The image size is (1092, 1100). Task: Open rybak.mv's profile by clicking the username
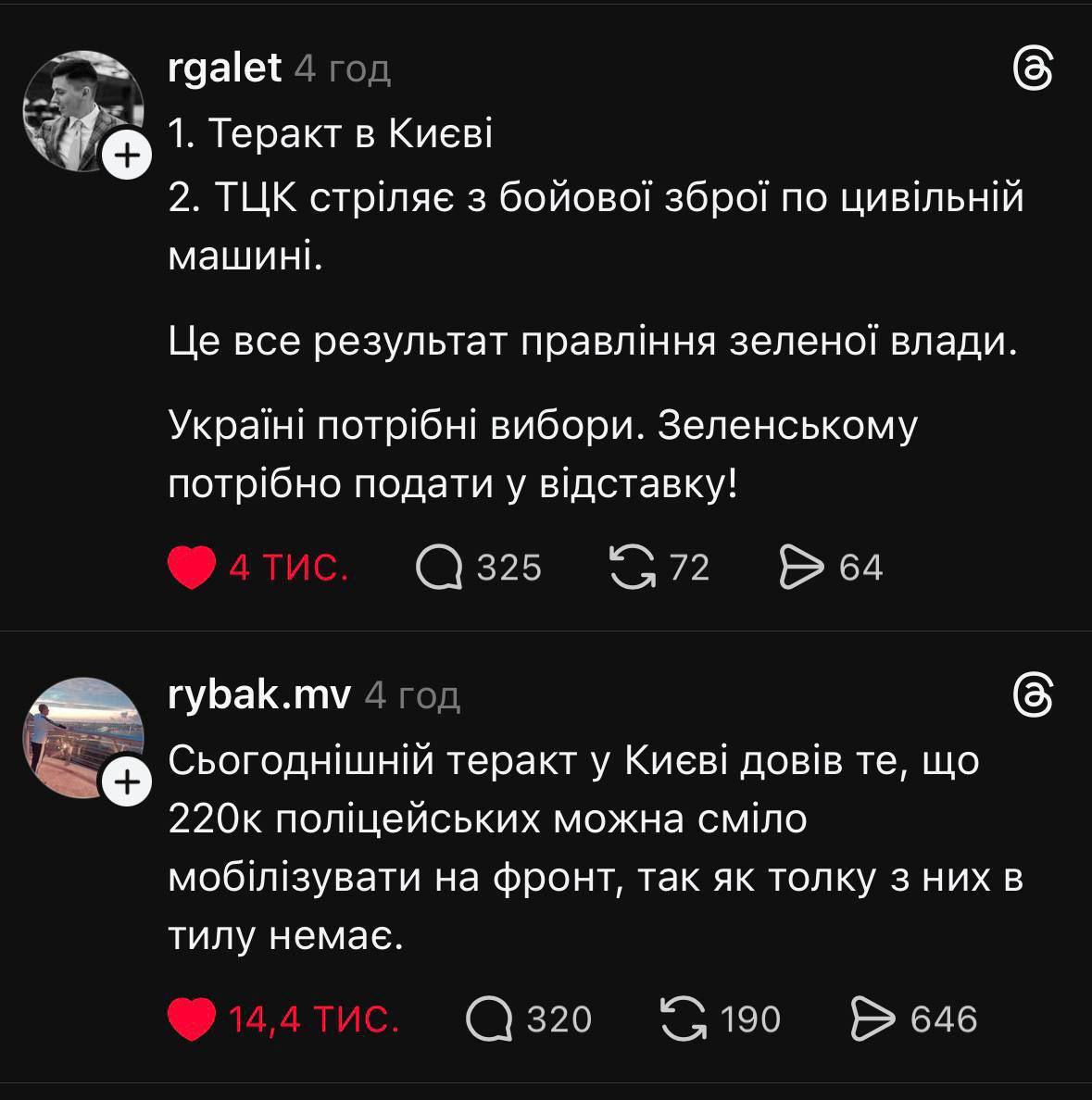pyautogui.click(x=257, y=694)
